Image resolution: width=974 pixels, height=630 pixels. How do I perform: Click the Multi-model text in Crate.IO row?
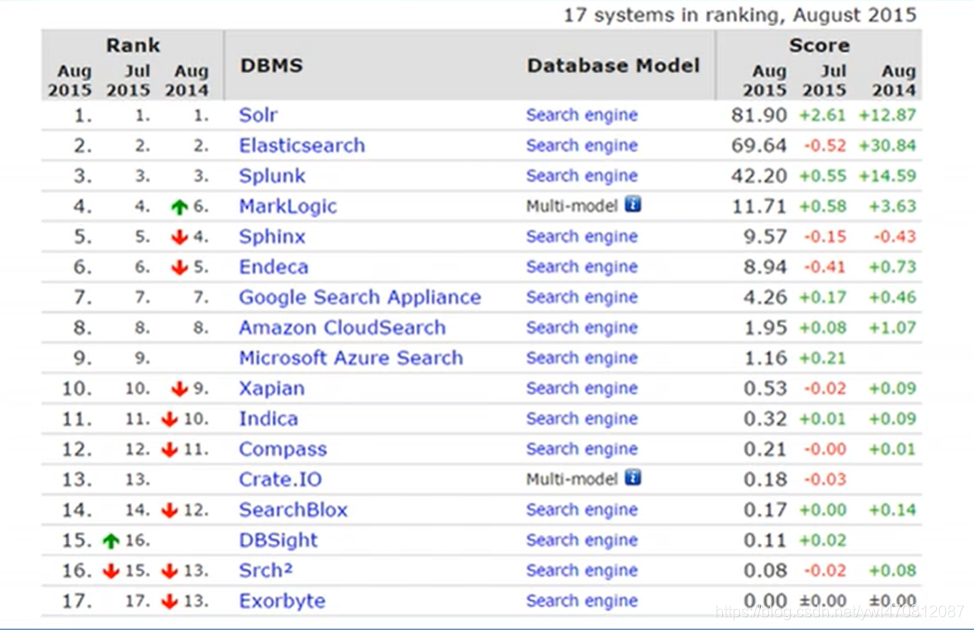click(x=571, y=480)
